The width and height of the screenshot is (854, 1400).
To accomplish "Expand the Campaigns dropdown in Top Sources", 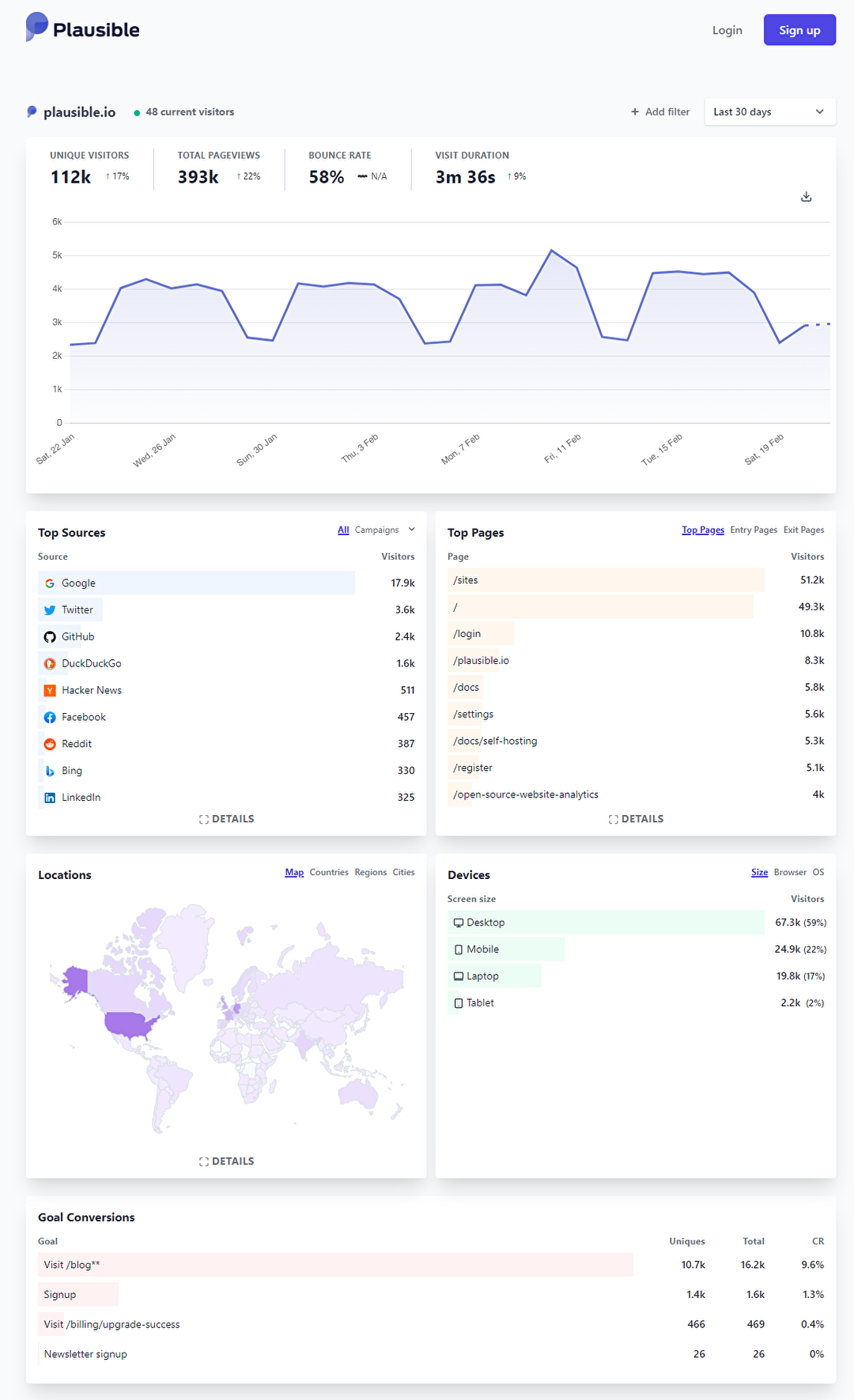I will (385, 530).
